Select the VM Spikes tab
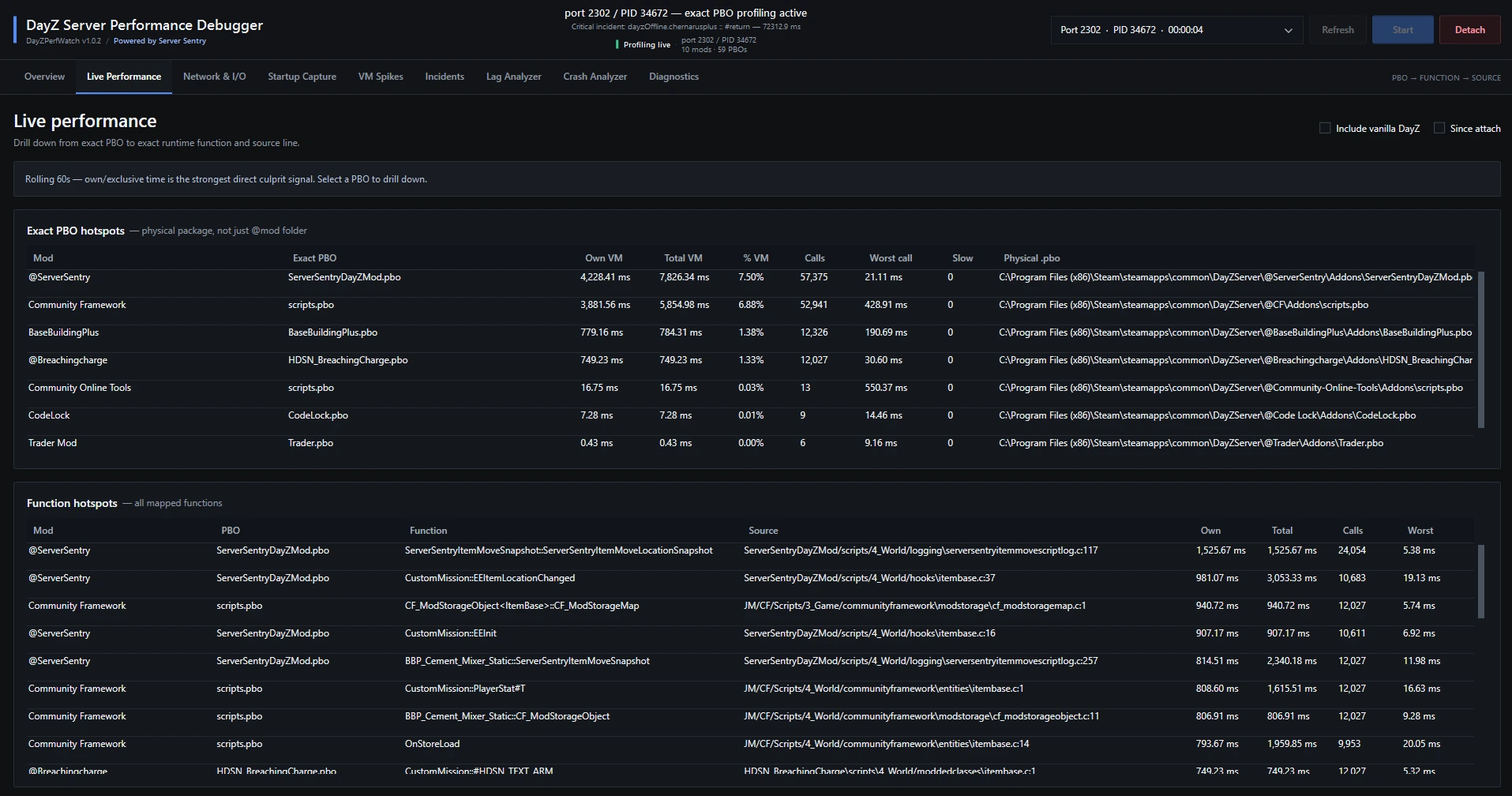Viewport: 1512px width, 796px height. click(x=381, y=77)
